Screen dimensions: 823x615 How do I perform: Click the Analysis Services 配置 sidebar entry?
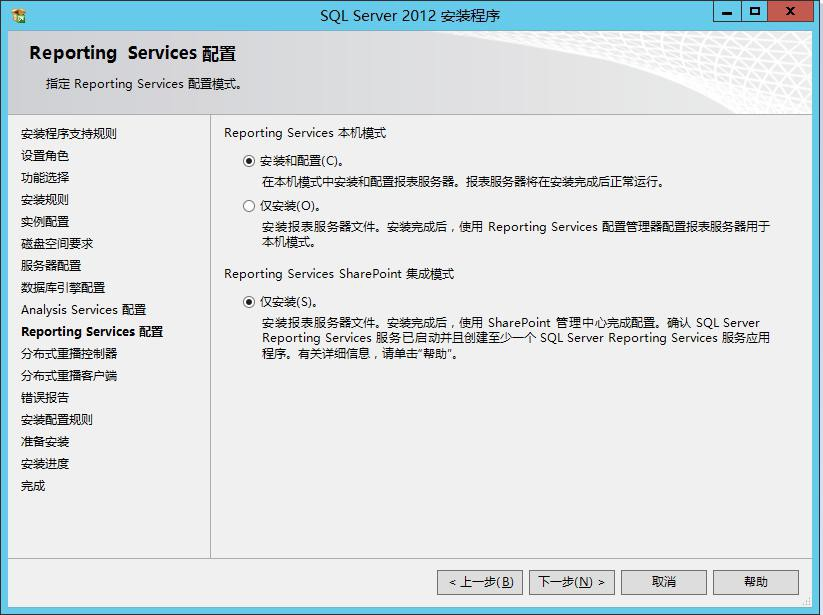[x=83, y=310]
